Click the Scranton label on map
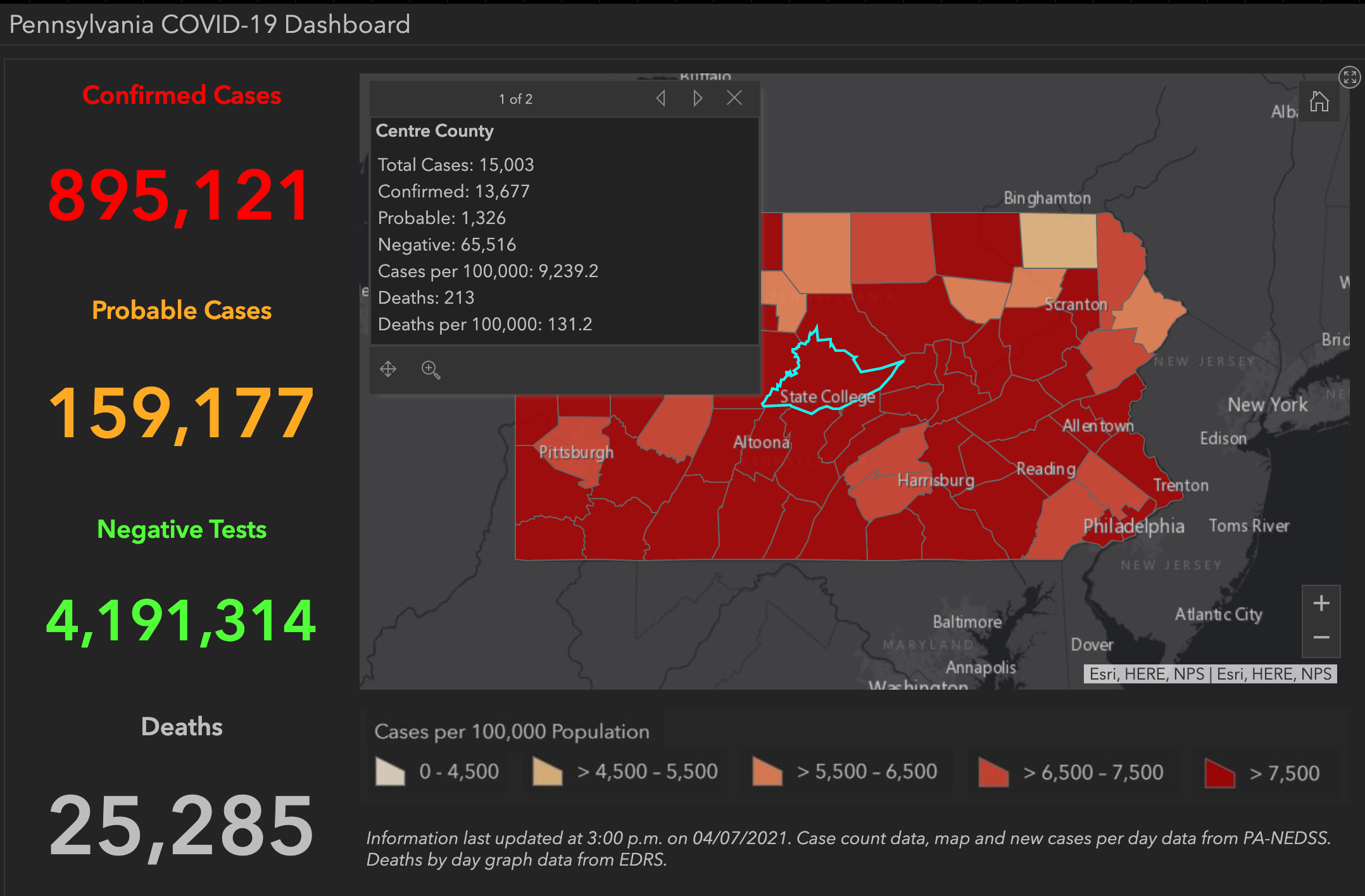Viewport: 1365px width, 896px height. click(x=1076, y=304)
